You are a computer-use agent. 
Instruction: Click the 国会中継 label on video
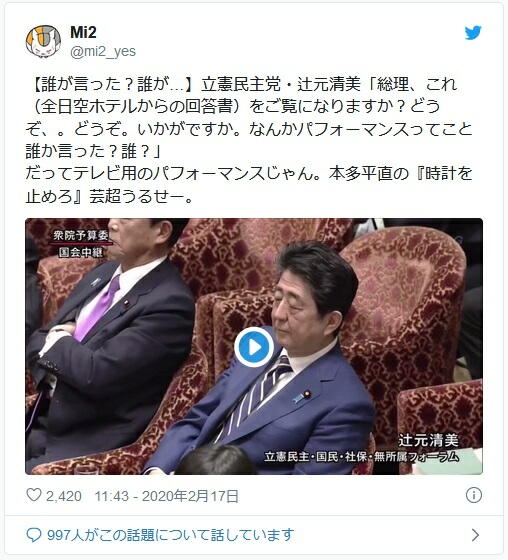click(x=81, y=252)
